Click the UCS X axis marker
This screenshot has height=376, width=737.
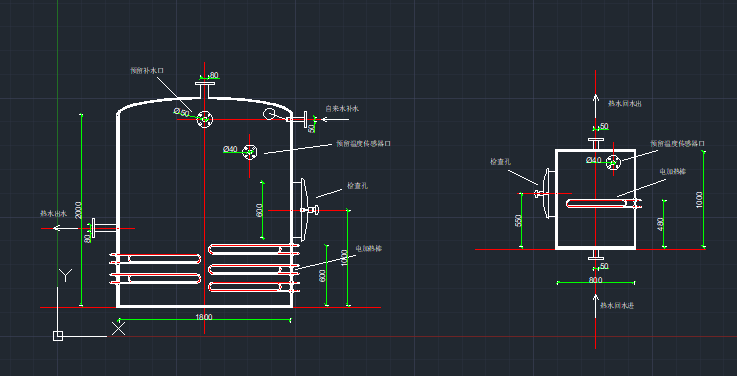(x=118, y=328)
